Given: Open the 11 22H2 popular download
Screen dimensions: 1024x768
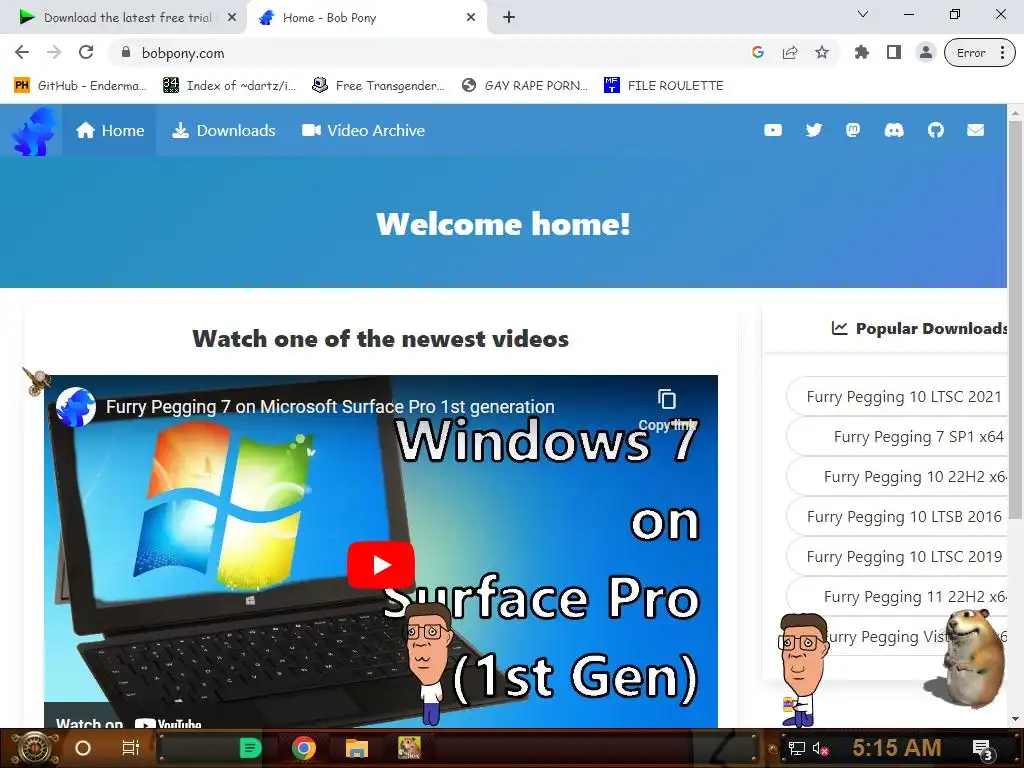Looking at the screenshot, I should click(898, 596).
